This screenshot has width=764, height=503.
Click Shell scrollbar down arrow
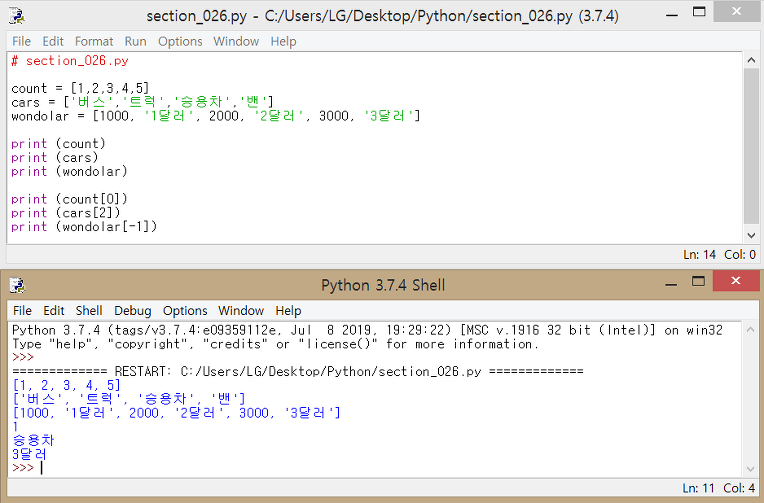(751, 469)
